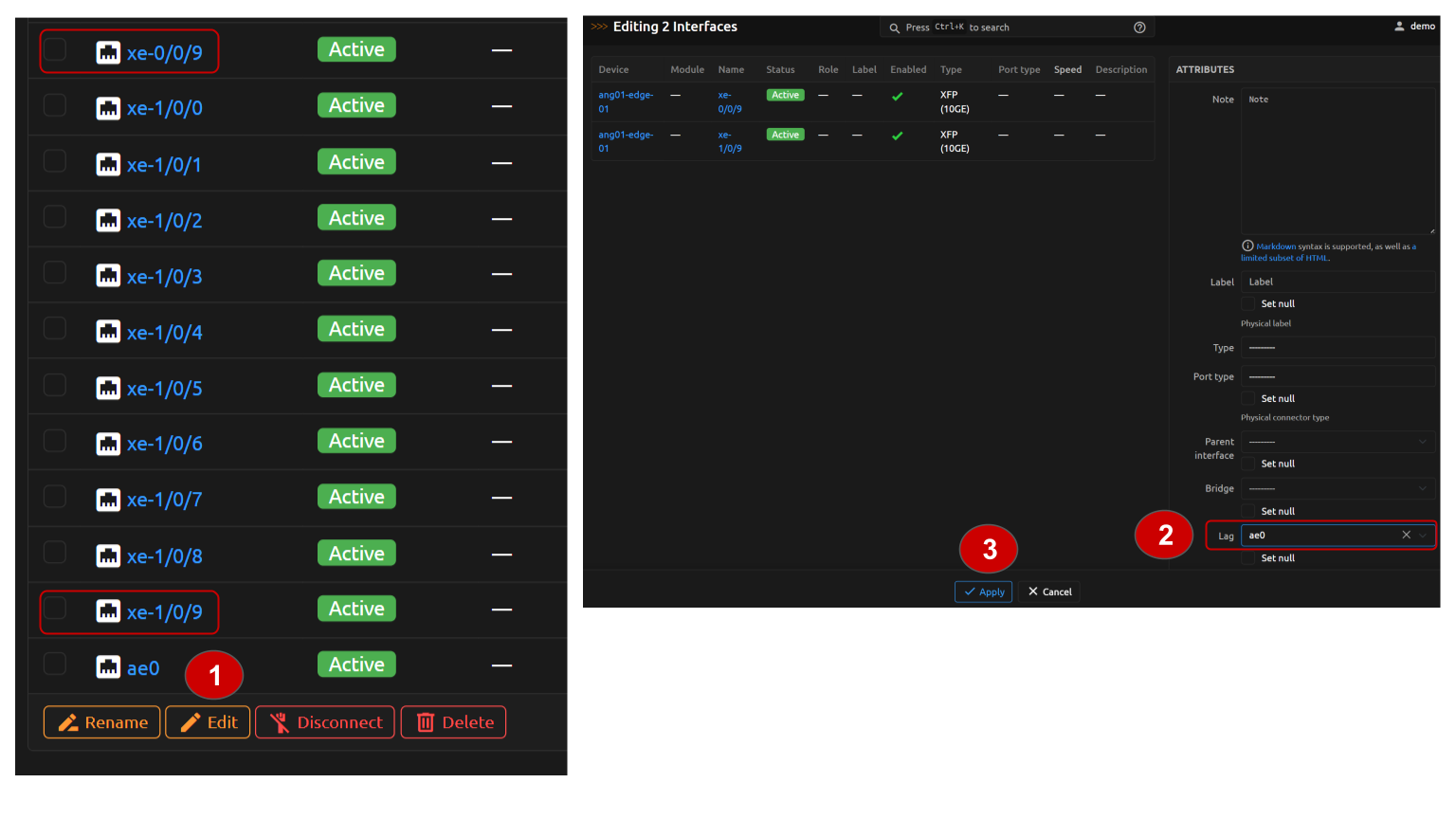Tick the checkbox for xe-0/0/9
Screen dimensions: 1456x819
[55, 49]
